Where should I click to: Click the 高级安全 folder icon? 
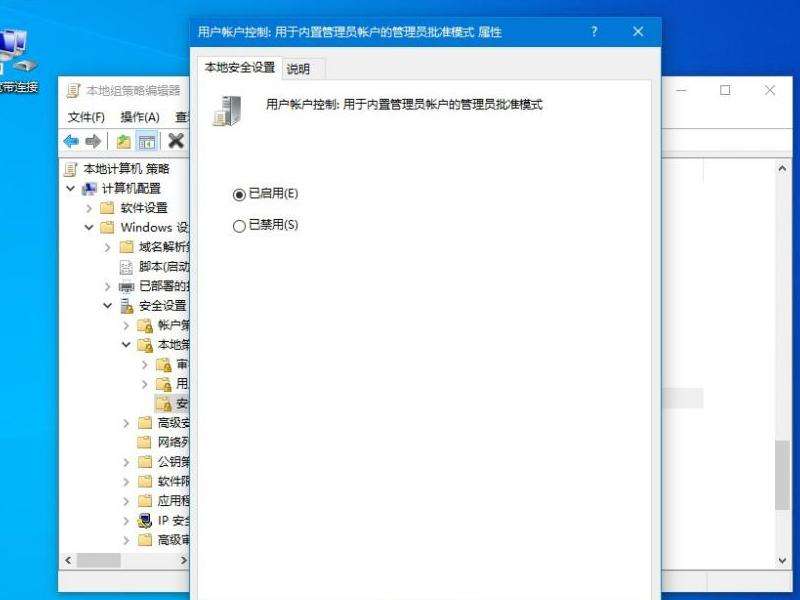145,422
